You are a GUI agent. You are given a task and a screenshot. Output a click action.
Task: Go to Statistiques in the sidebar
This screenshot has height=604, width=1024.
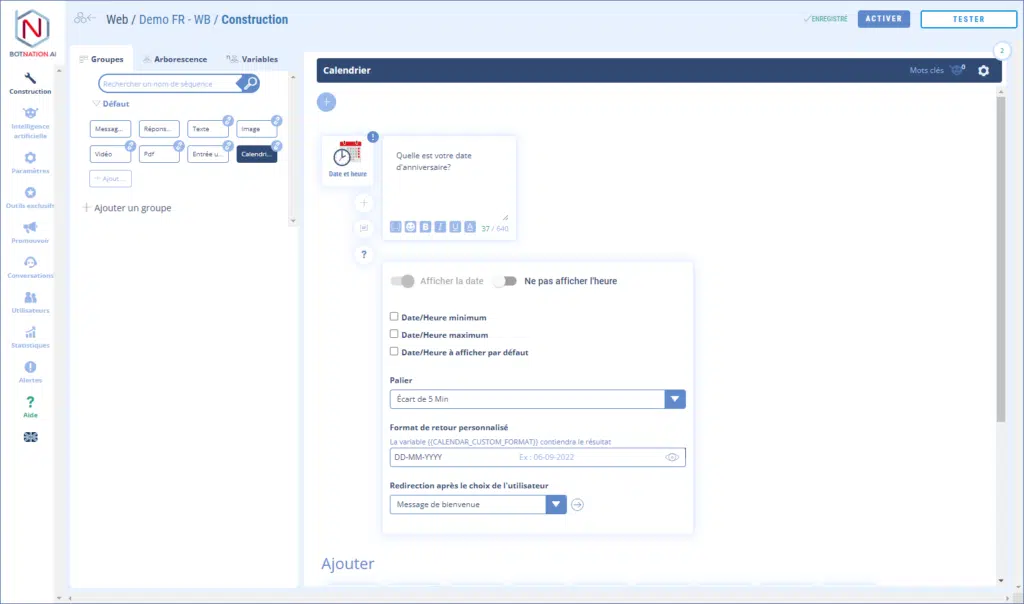coord(30,337)
